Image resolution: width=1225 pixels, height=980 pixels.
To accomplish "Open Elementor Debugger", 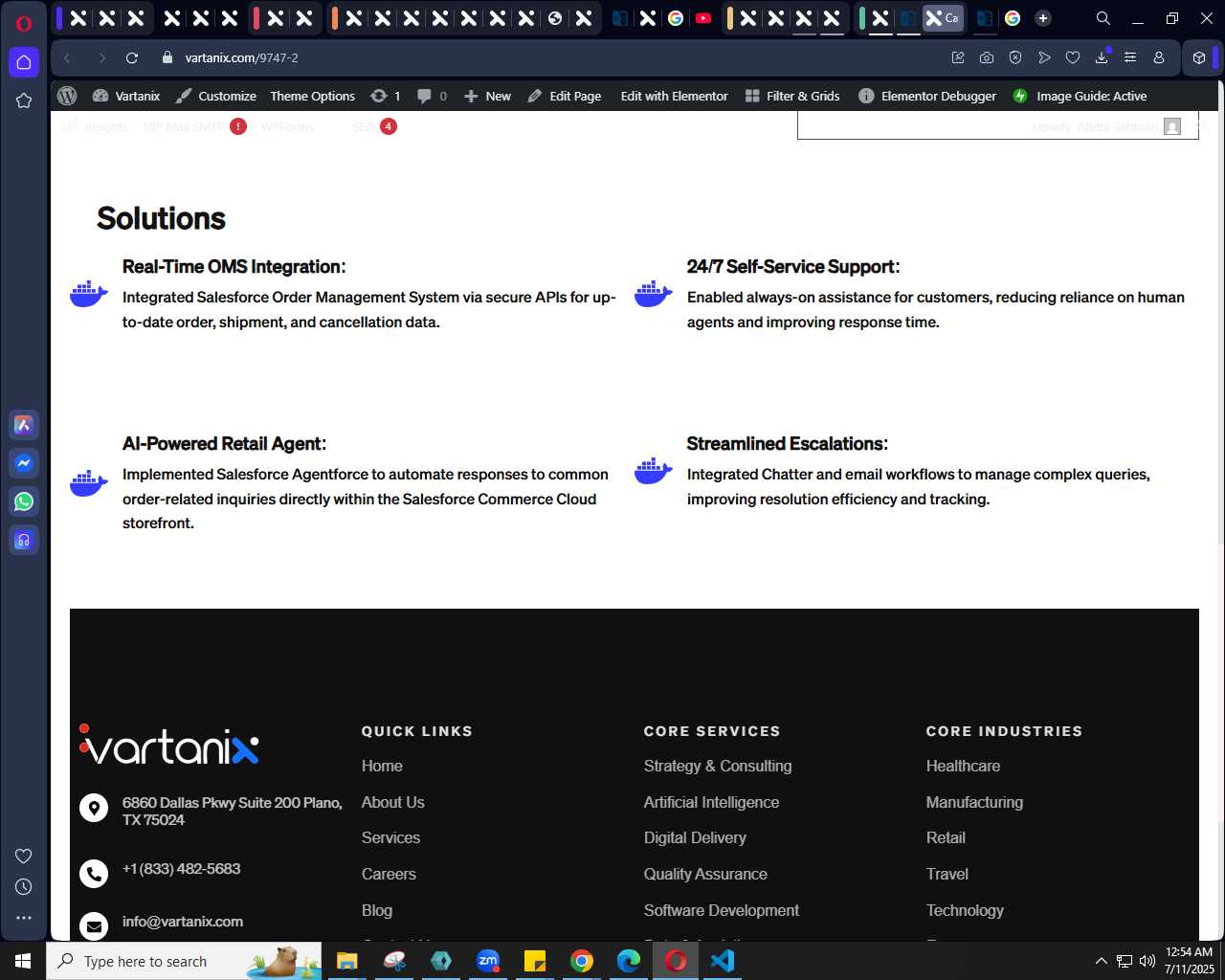I will point(927,96).
